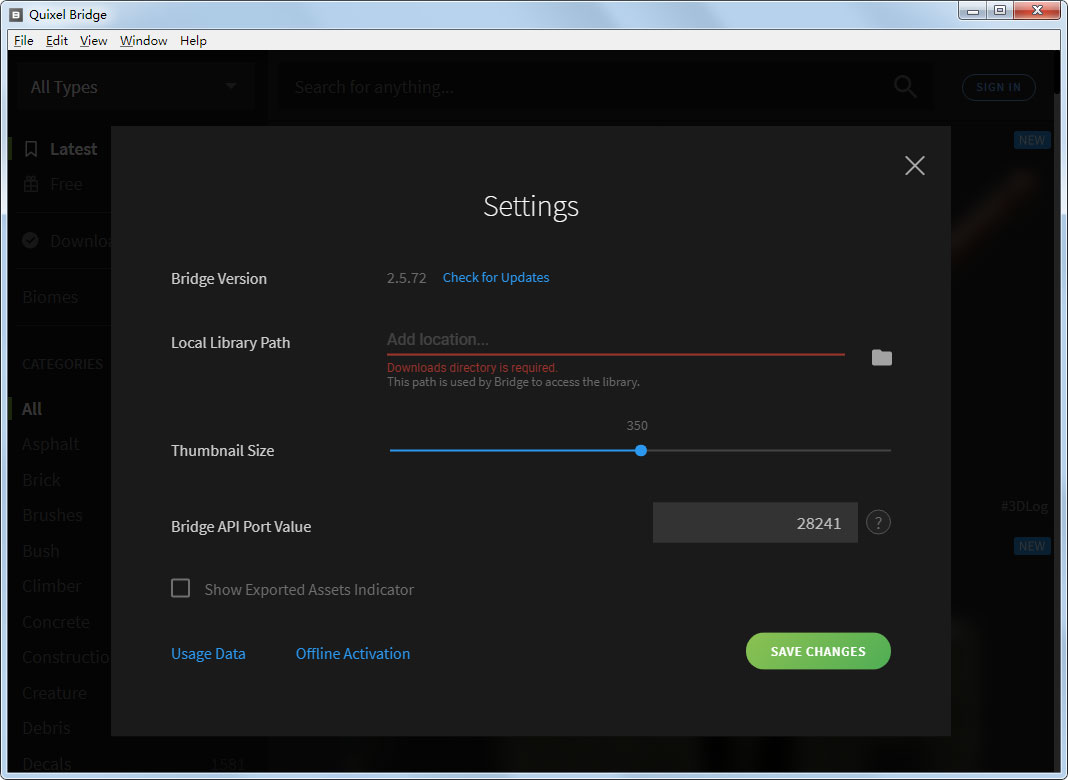Screen dimensions: 1068x780
Task: Open the Usage Data link
Action: pyautogui.click(x=208, y=653)
